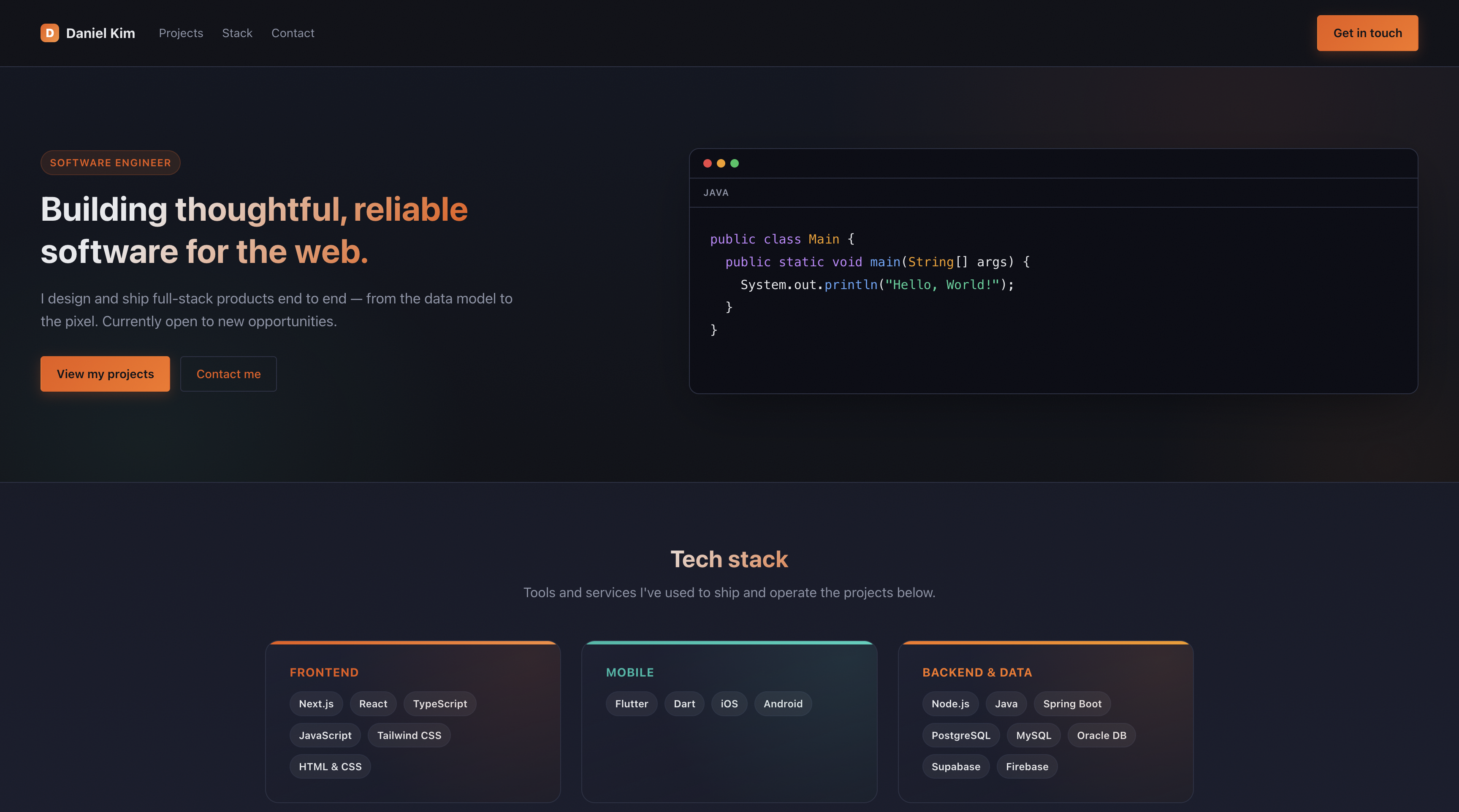Click the yellow traffic-light dot on the code window
Viewport: 1459px width, 812px height.
click(x=721, y=163)
